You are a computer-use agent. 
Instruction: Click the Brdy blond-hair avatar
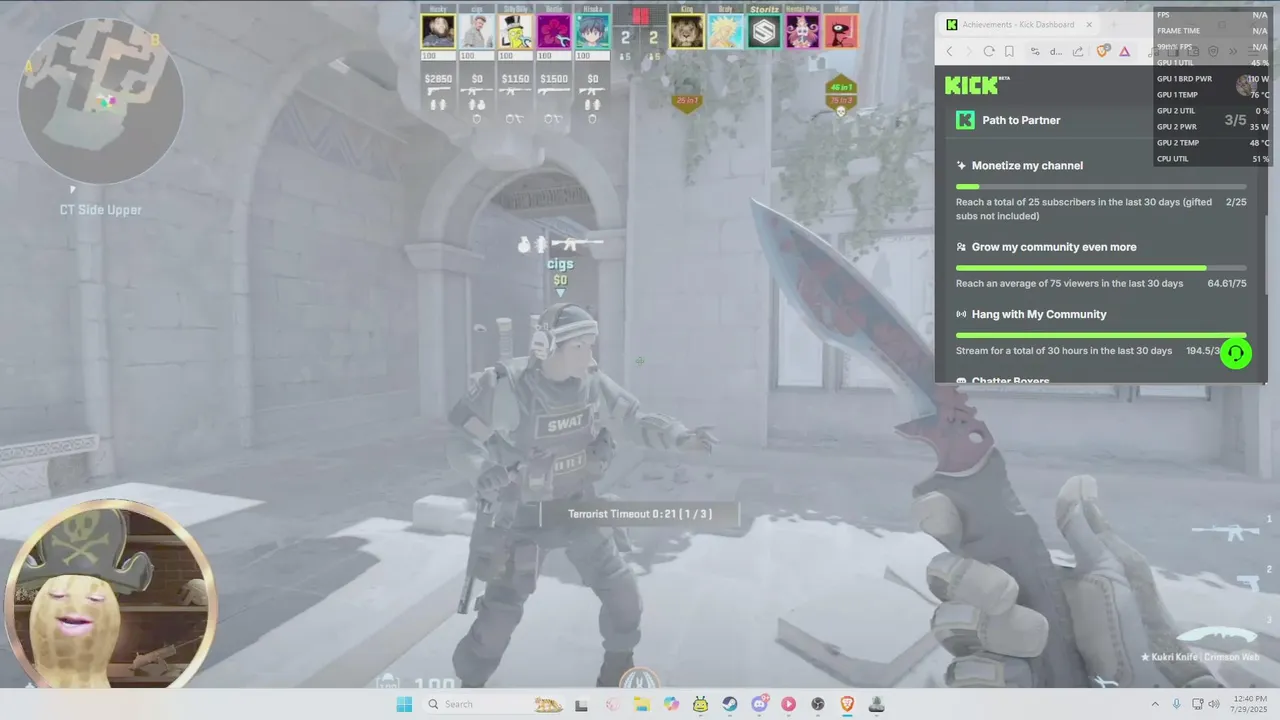point(726,31)
